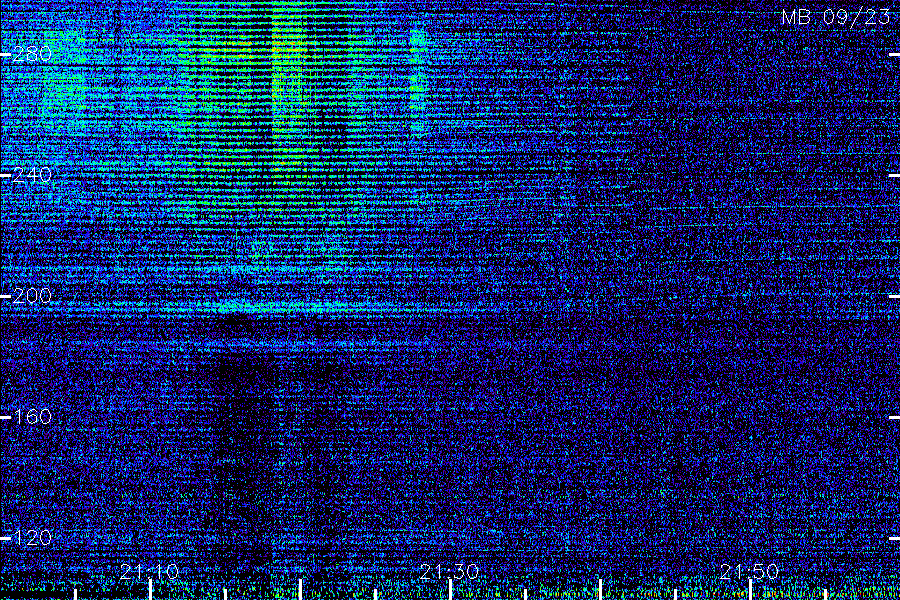Click the 21:30 time axis label
Screen dimensions: 900x600
pos(449,571)
